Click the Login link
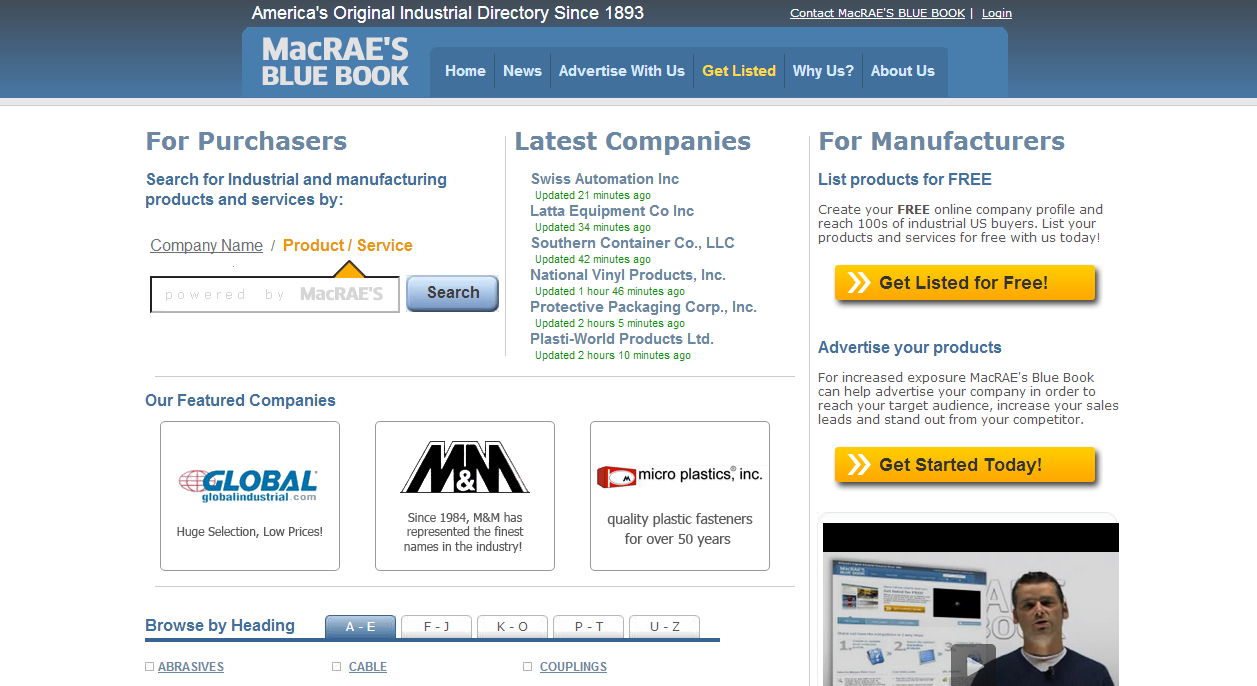The image size is (1257, 686). point(997,13)
